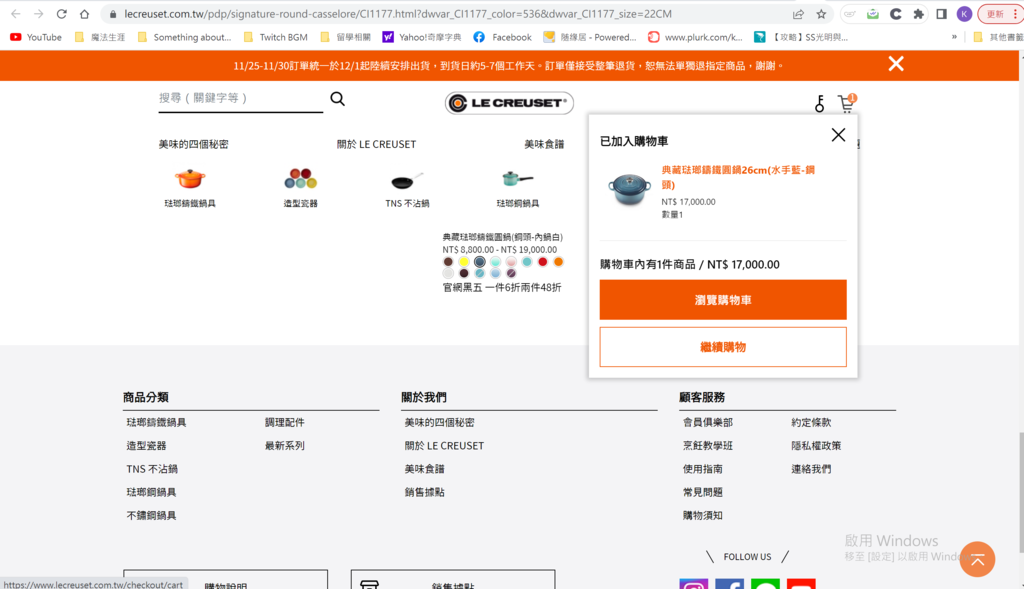Reload the current page
This screenshot has width=1024, height=589.
pos(61,14)
